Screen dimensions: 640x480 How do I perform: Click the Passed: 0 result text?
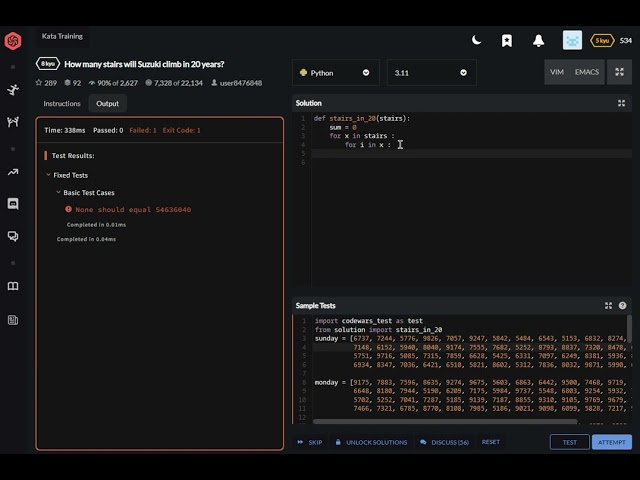(108, 130)
